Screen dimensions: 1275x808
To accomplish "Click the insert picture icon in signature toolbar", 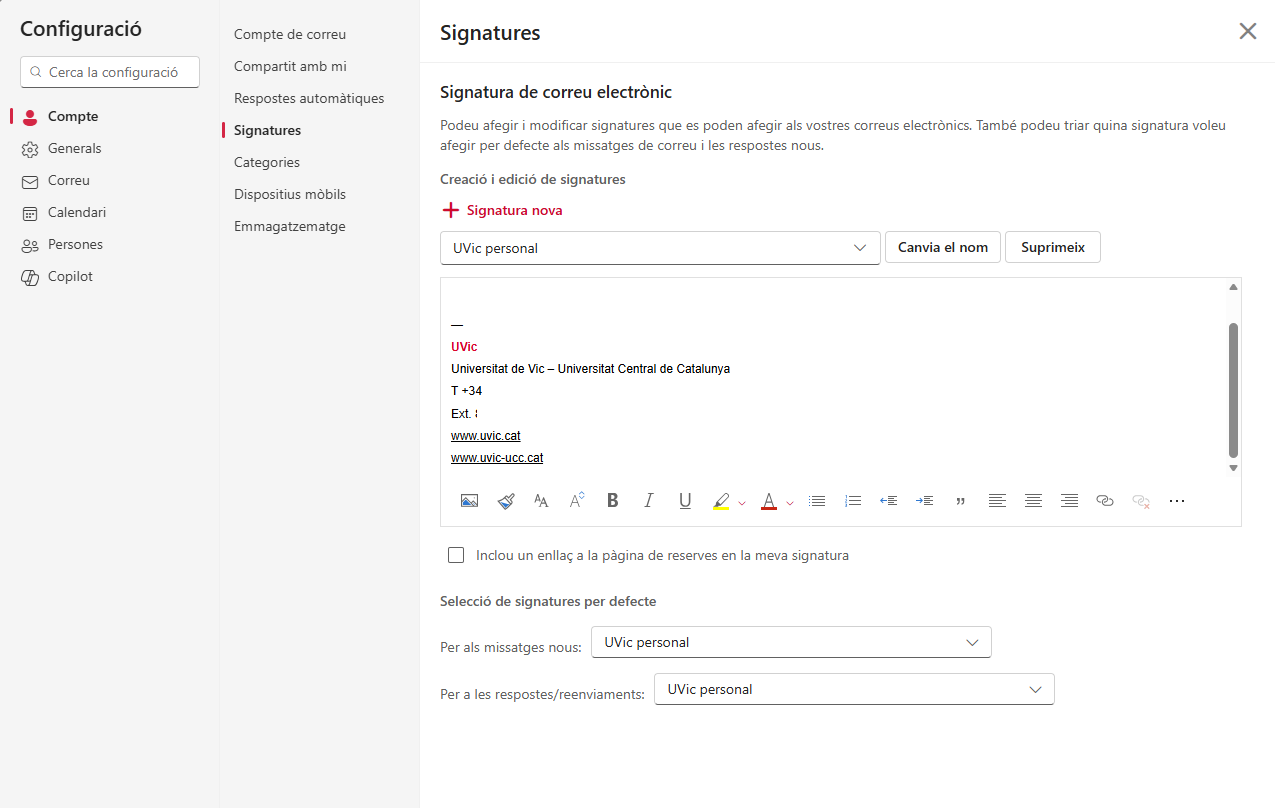I will coord(469,501).
